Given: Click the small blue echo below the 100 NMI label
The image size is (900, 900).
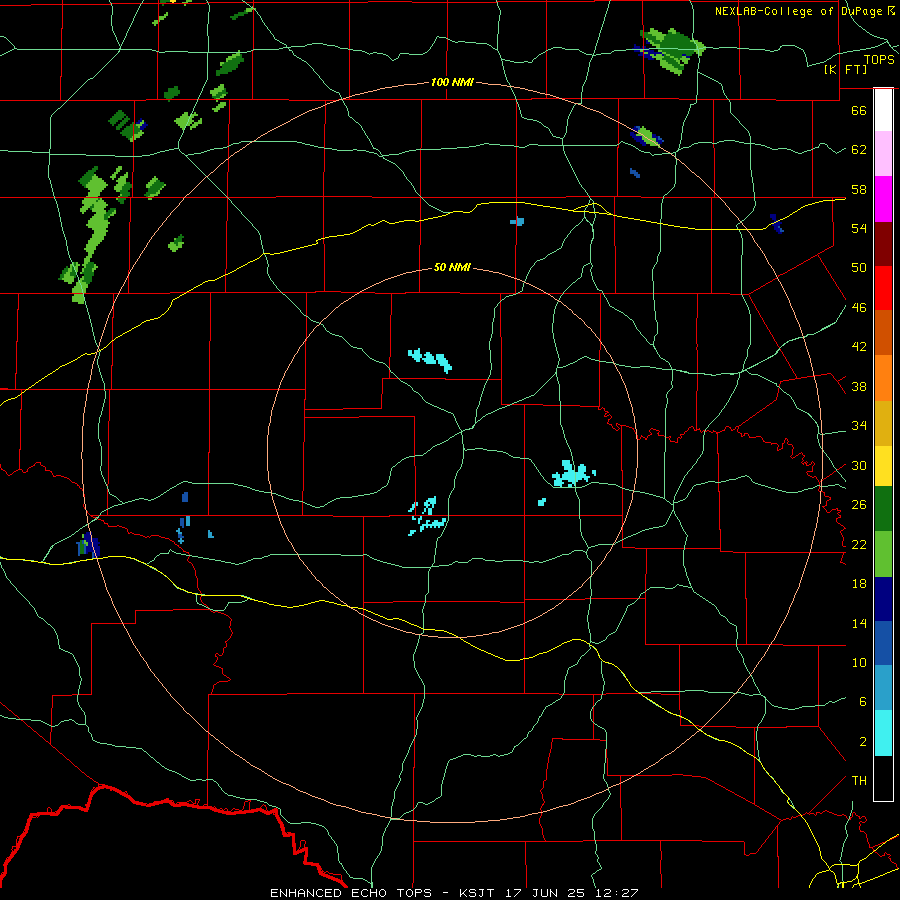Looking at the screenshot, I should pyautogui.click(x=517, y=221).
